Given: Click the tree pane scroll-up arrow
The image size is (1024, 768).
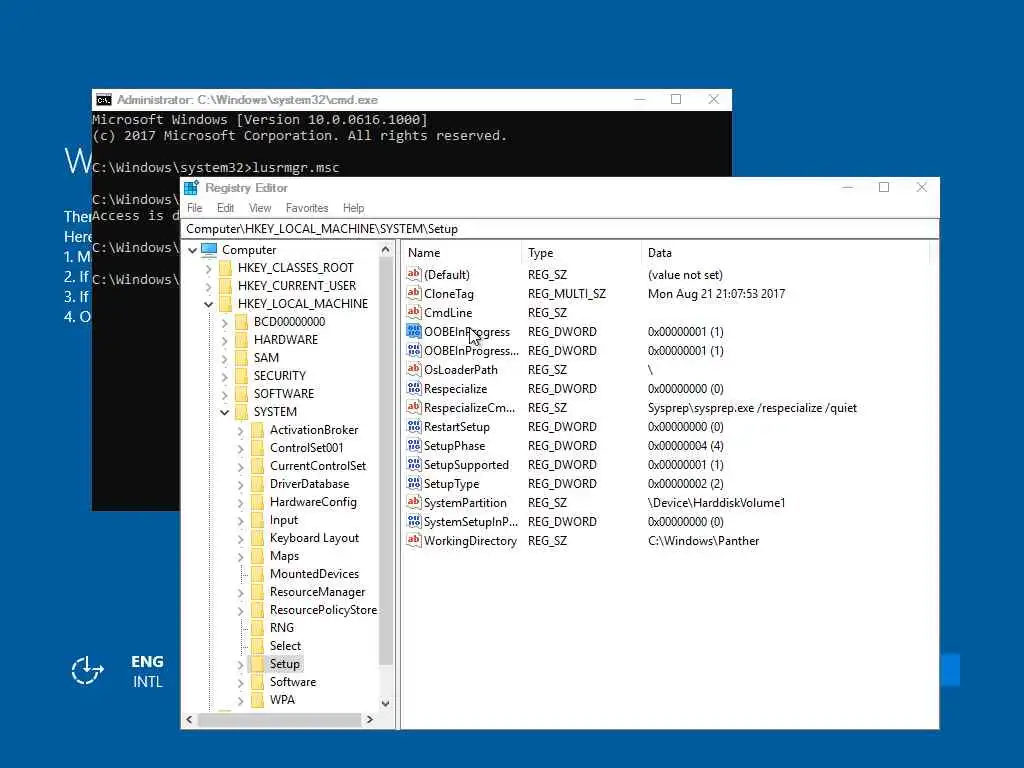Looking at the screenshot, I should [385, 250].
